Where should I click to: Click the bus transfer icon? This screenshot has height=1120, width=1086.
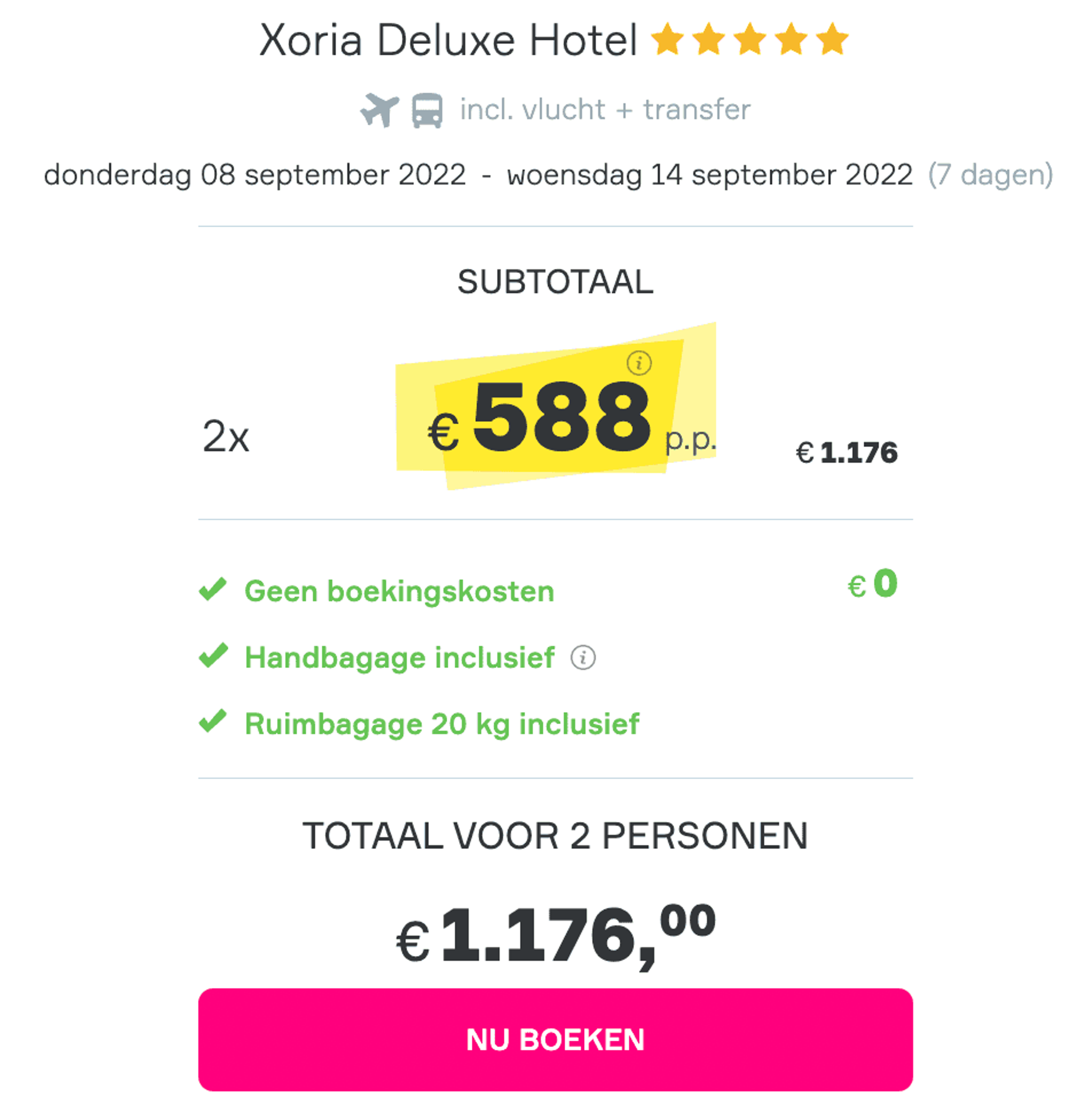pyautogui.click(x=427, y=110)
